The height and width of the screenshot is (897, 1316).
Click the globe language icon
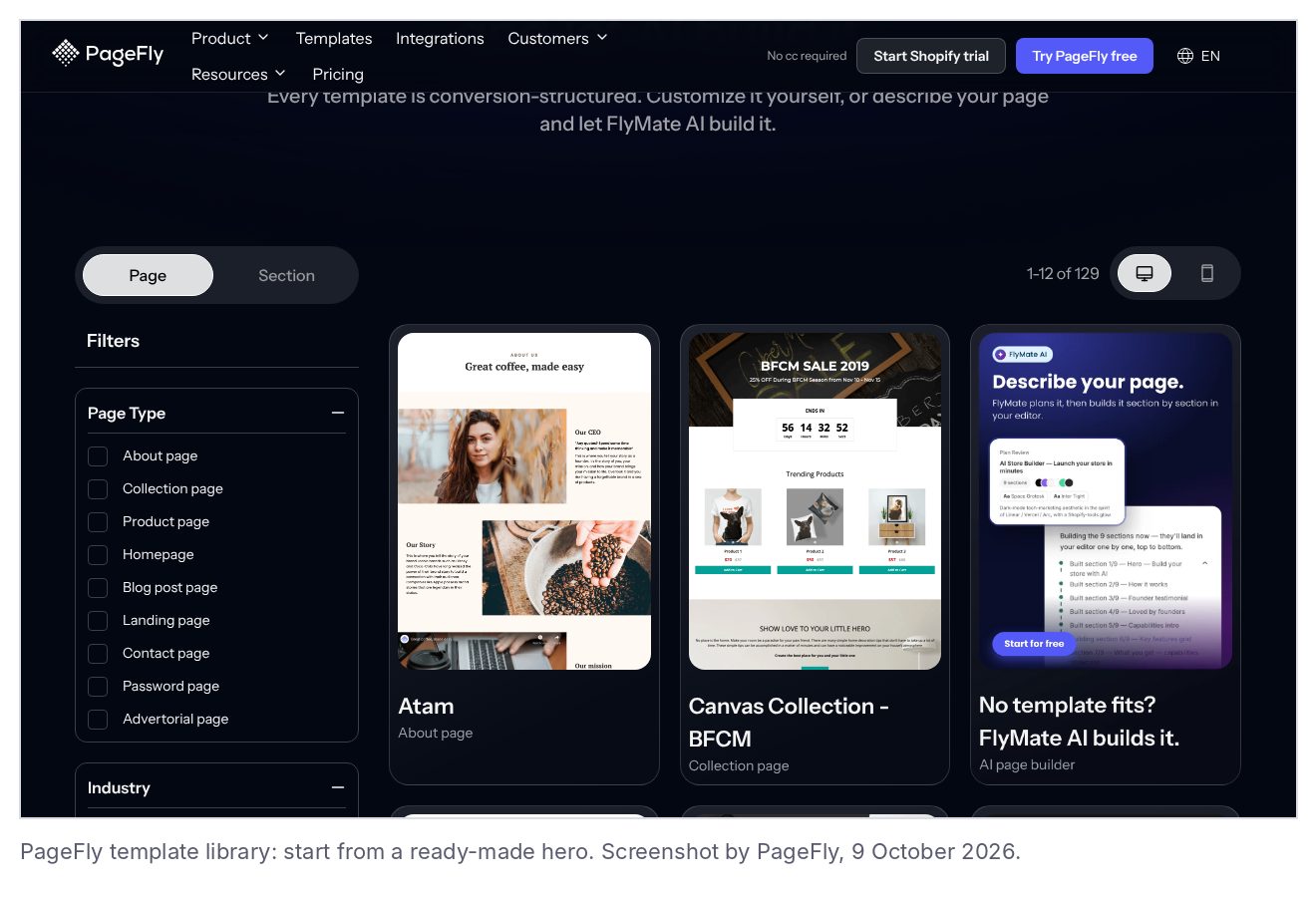point(1185,56)
